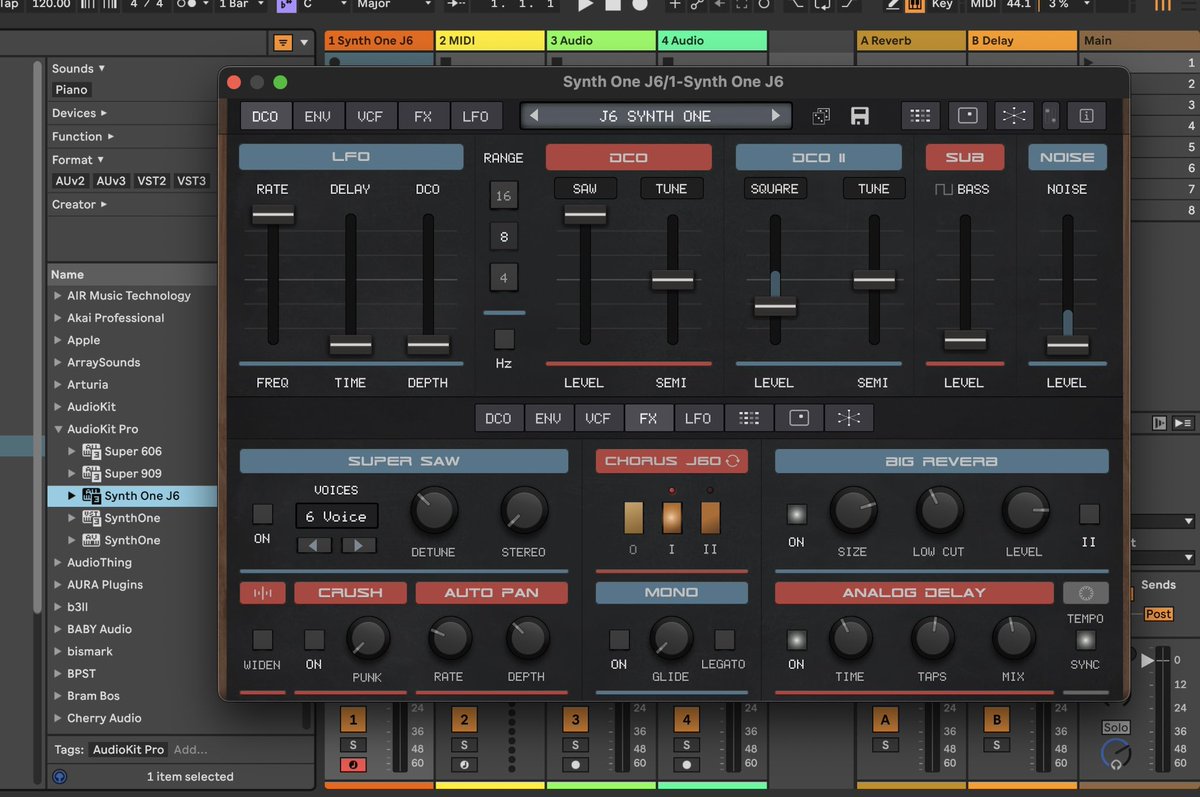Screen dimensions: 1200x797
Task: Toggle the WIDEN switch
Action: tap(262, 640)
